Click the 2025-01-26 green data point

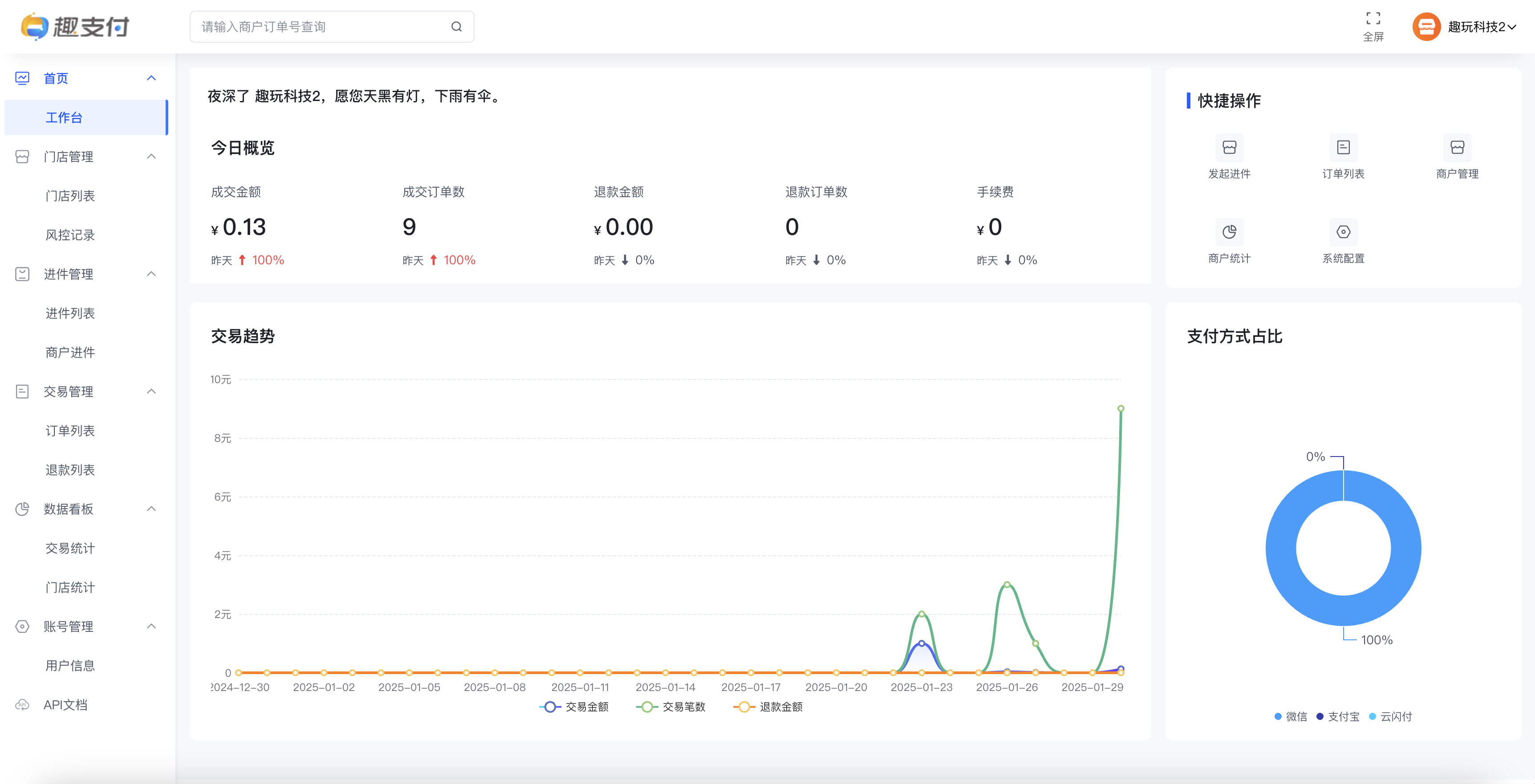1007,584
